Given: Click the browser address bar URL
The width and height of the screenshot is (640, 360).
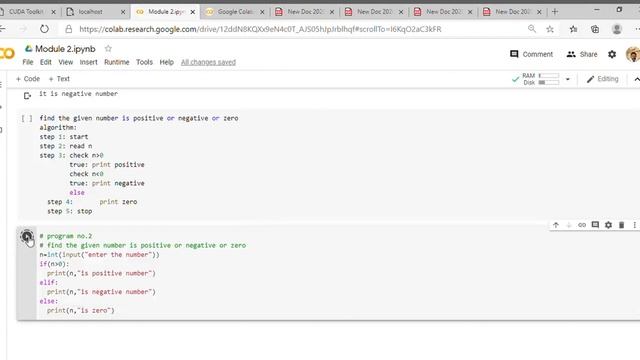Looking at the screenshot, I should pos(260,29).
